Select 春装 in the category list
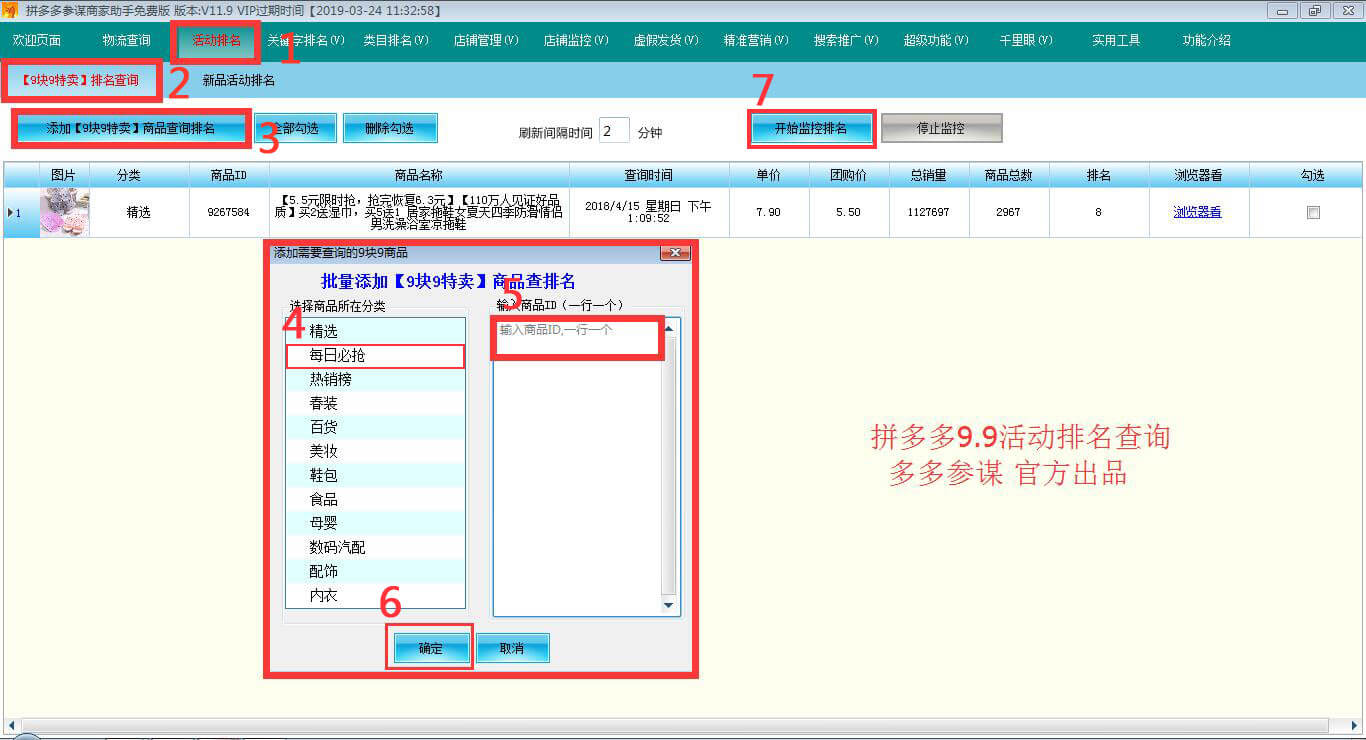1366x740 pixels. click(376, 403)
